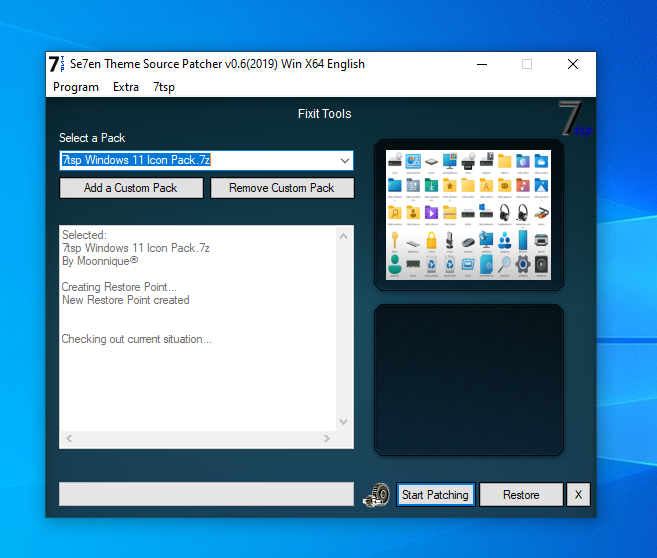Click the Restore button

coord(521,495)
